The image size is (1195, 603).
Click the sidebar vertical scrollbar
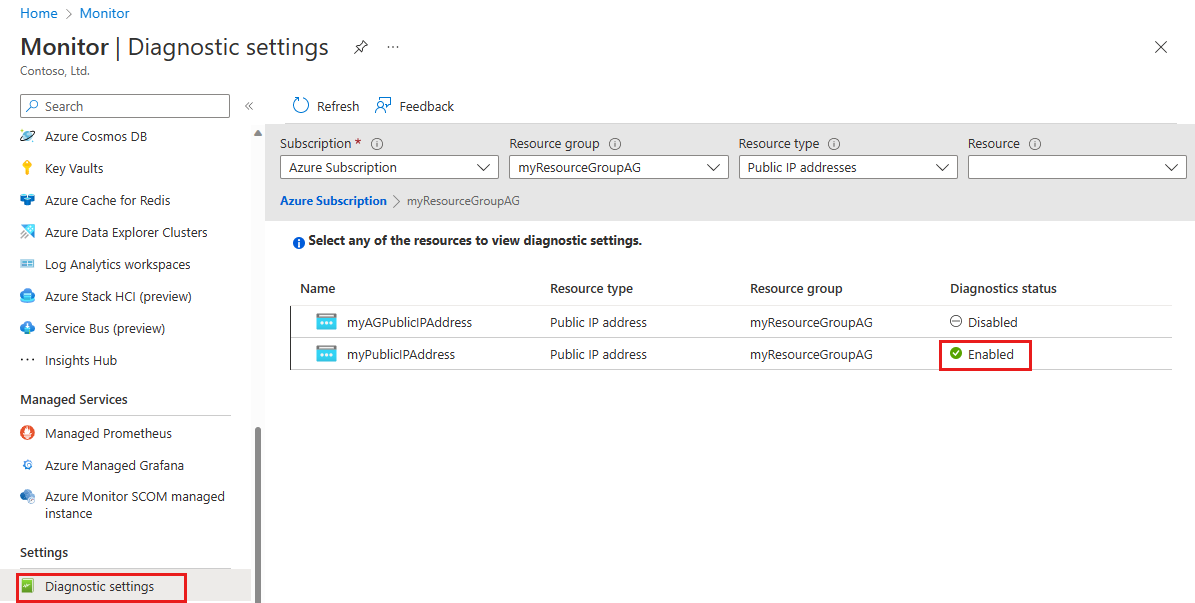coord(258,500)
